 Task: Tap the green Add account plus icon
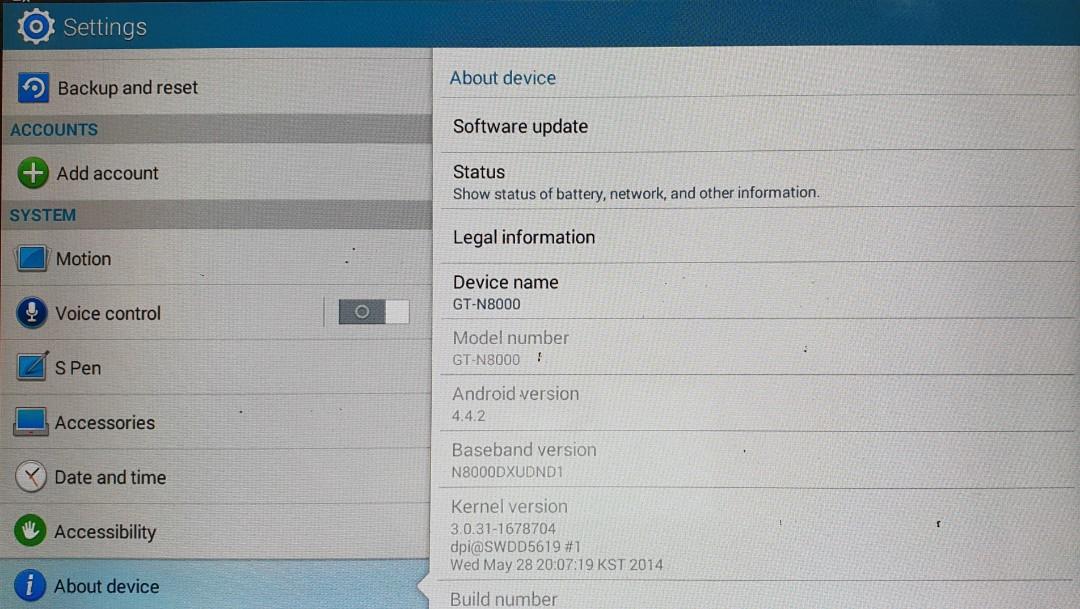pos(33,173)
